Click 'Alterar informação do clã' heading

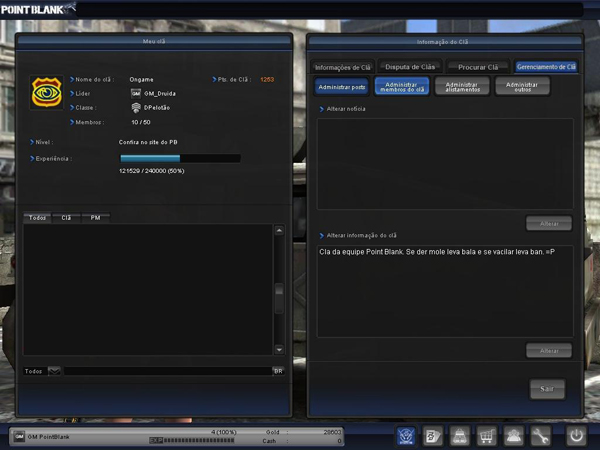(362, 236)
